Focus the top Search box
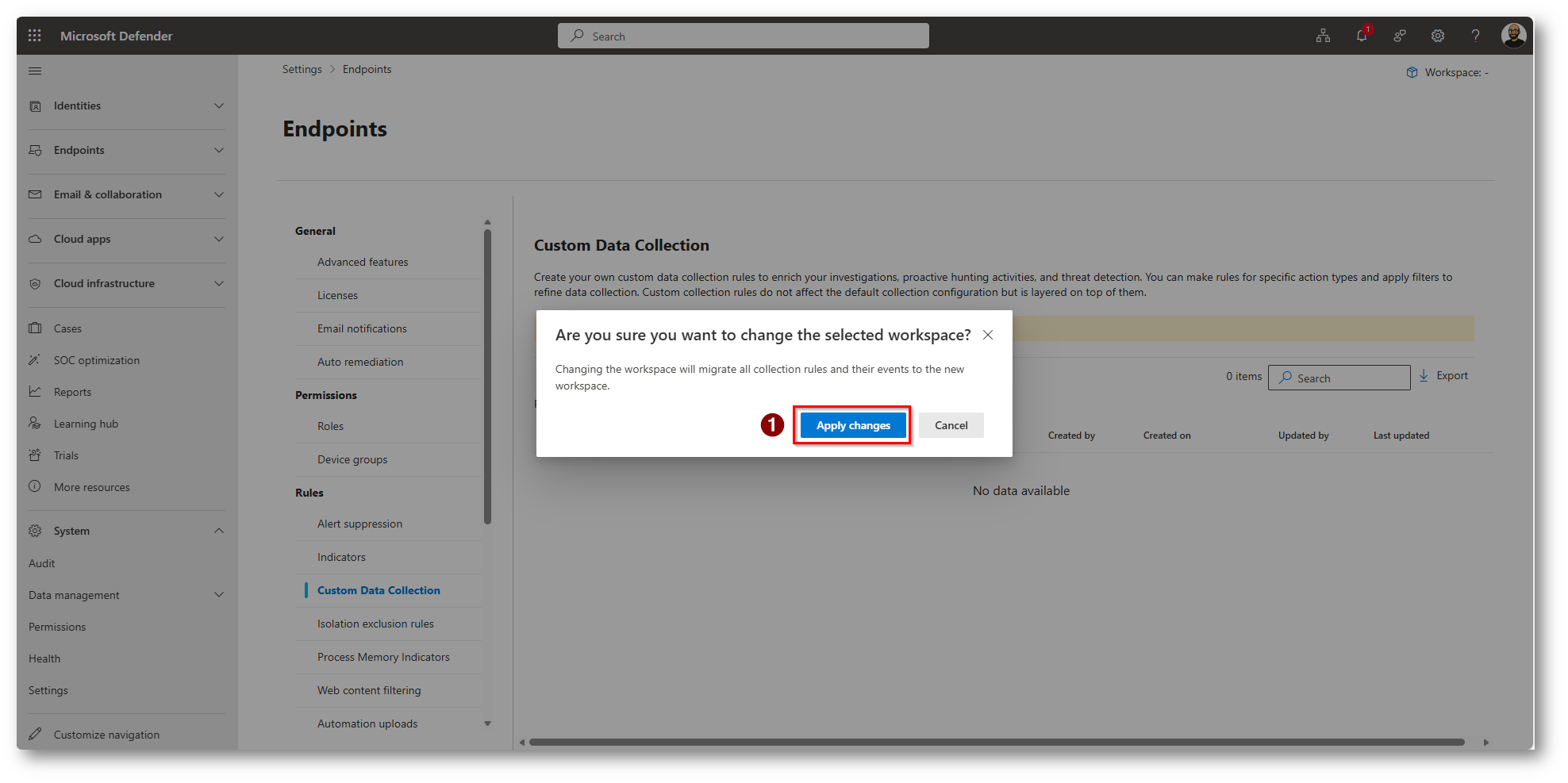This screenshot has height=783, width=1568. pos(744,36)
